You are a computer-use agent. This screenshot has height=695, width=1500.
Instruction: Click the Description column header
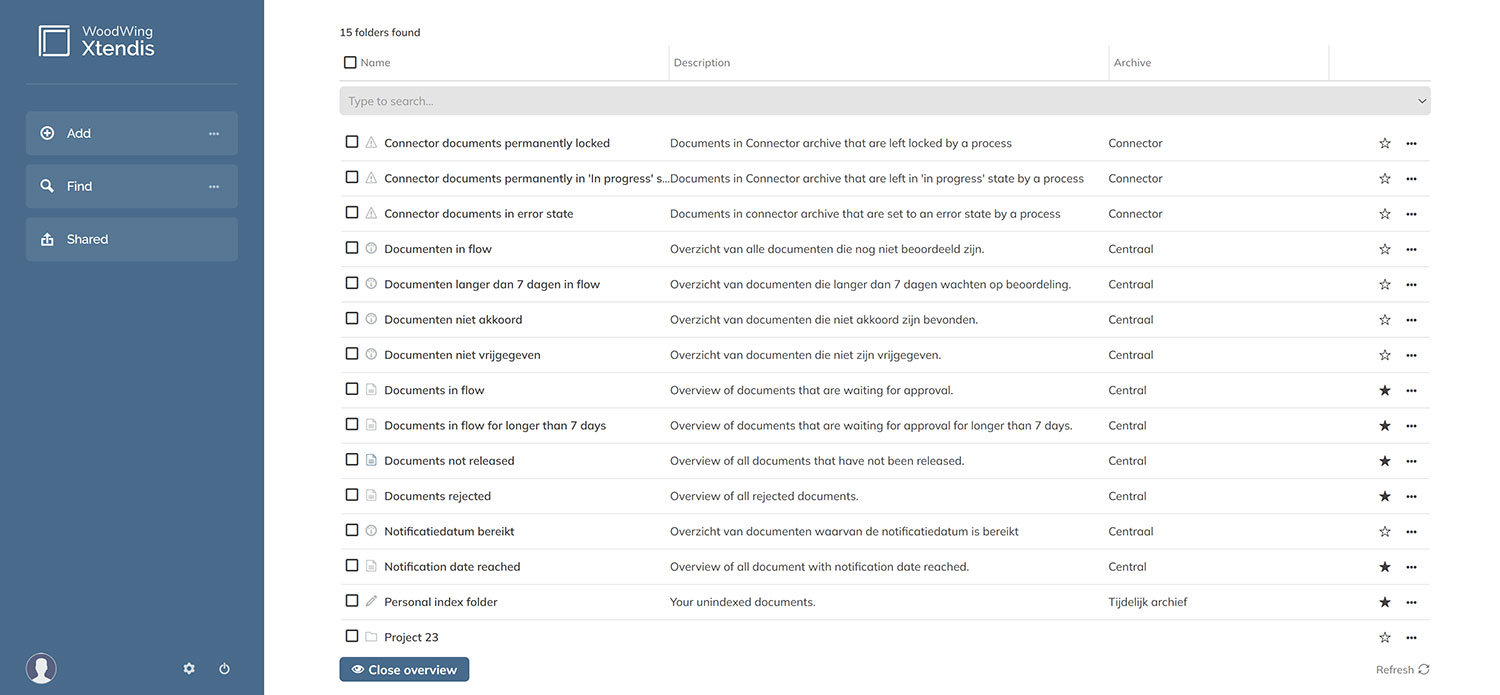[701, 62]
